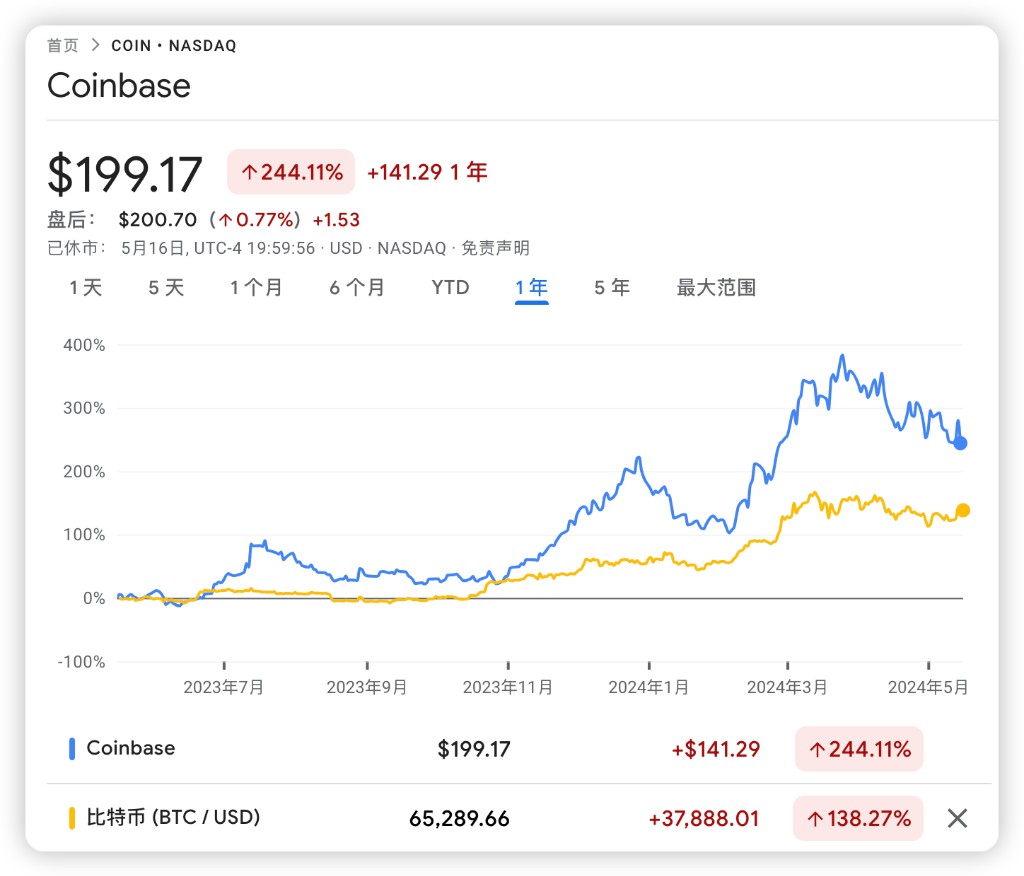Click the 138.27% Bitcoin gain badge
1024x876 pixels.
858,819
